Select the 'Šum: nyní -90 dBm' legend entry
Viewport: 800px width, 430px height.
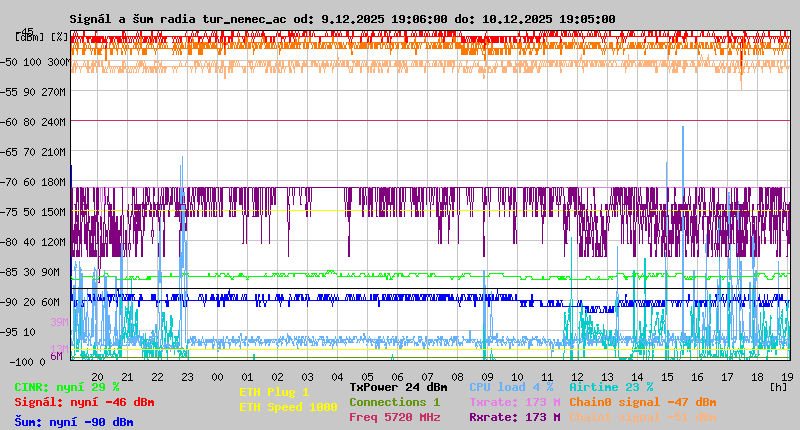(74, 422)
